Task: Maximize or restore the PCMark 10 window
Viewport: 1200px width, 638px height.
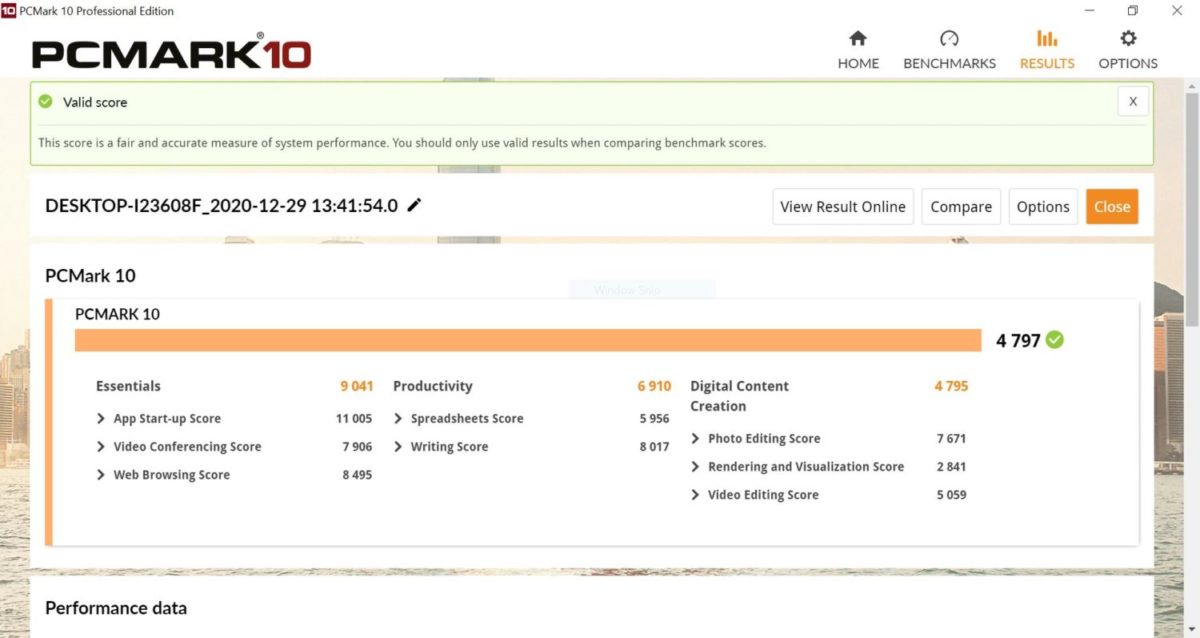Action: tap(1132, 11)
